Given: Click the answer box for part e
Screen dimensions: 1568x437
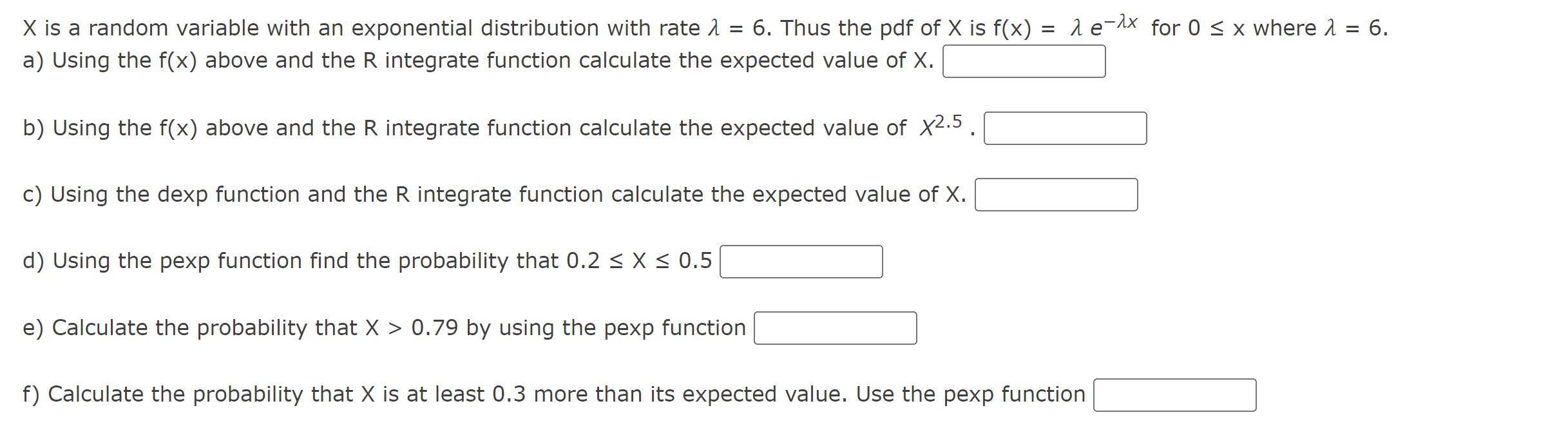Looking at the screenshot, I should click(837, 329).
